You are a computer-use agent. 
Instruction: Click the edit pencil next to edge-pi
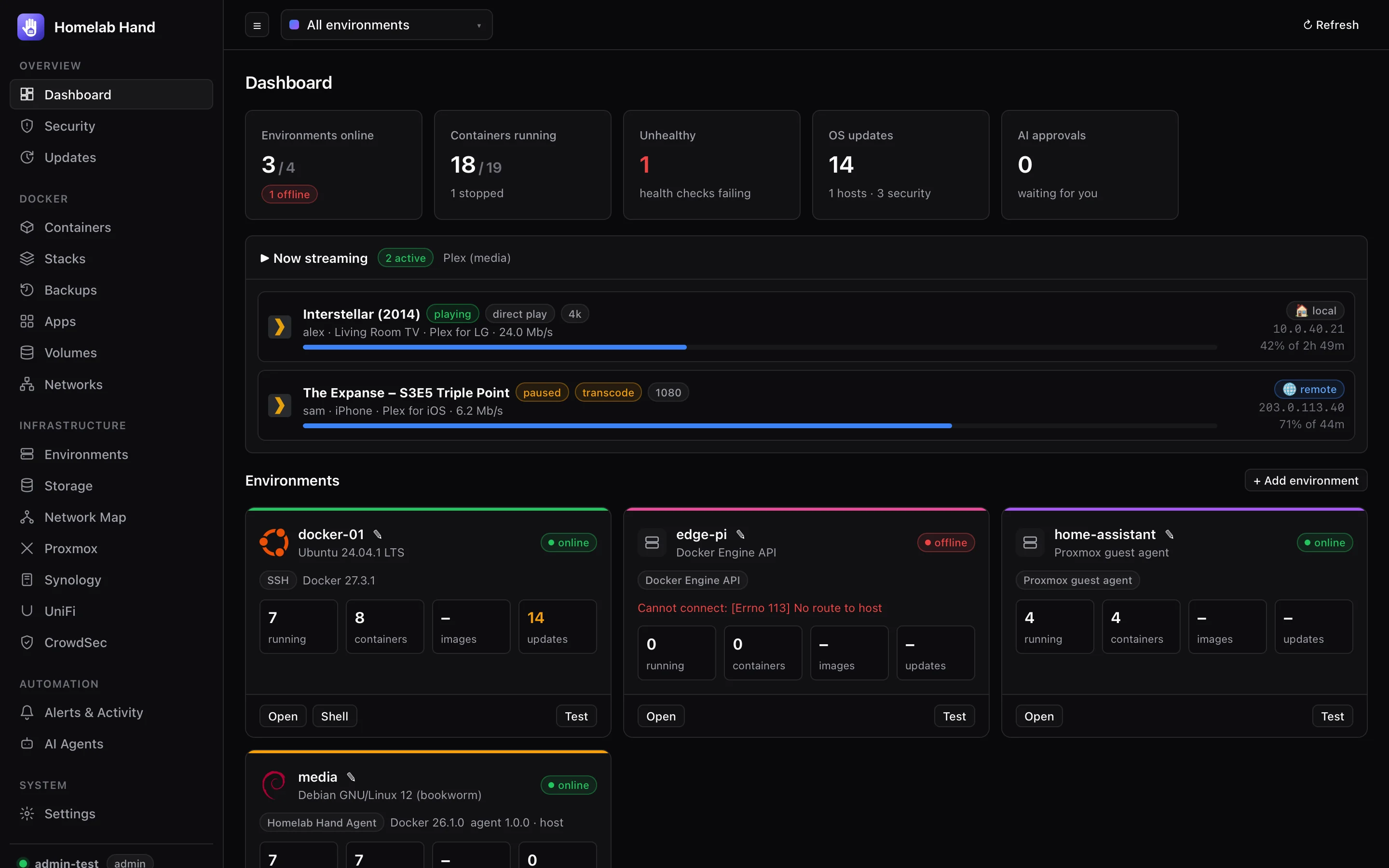coord(740,534)
